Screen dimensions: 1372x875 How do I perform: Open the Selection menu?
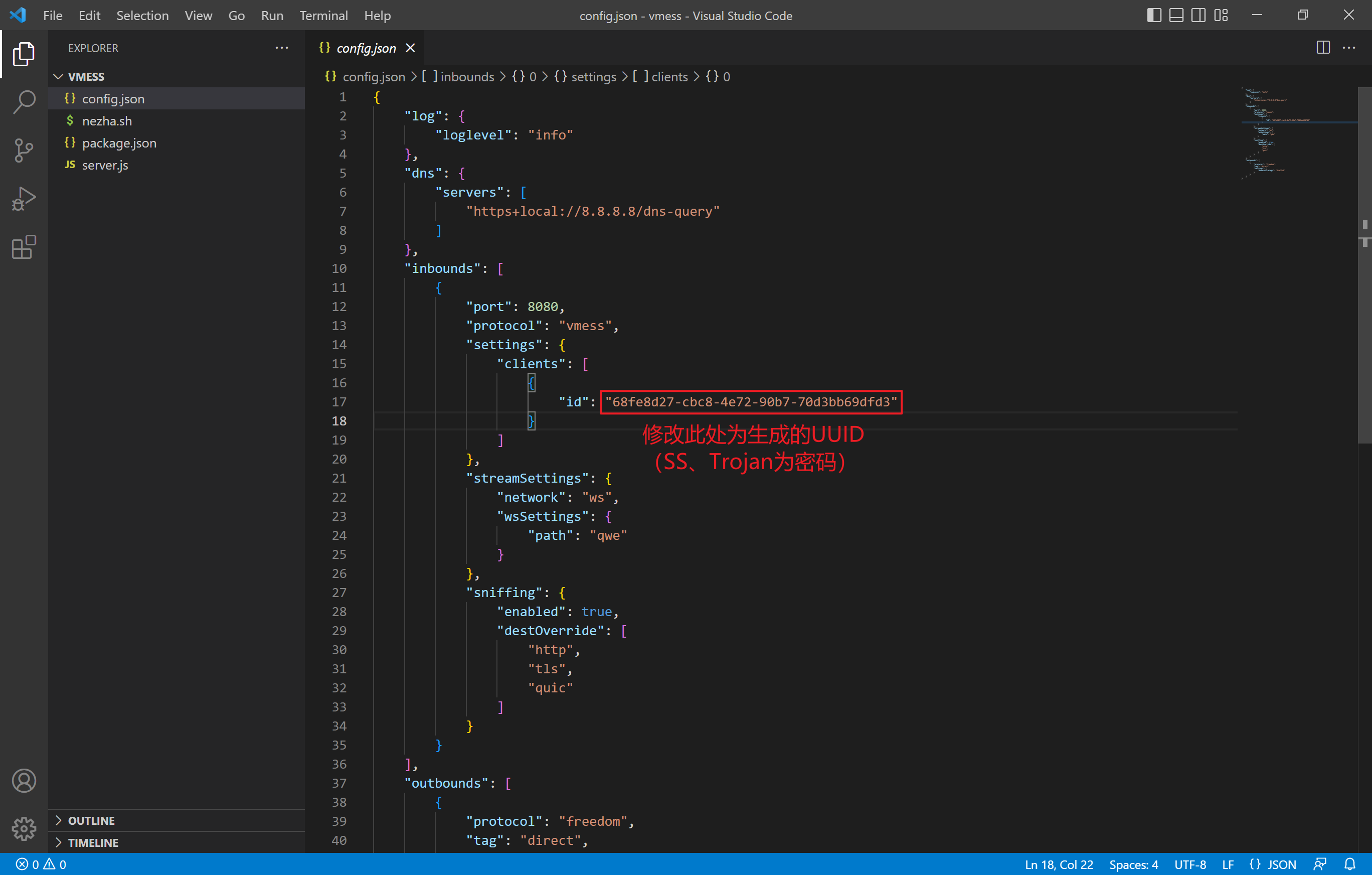point(142,16)
